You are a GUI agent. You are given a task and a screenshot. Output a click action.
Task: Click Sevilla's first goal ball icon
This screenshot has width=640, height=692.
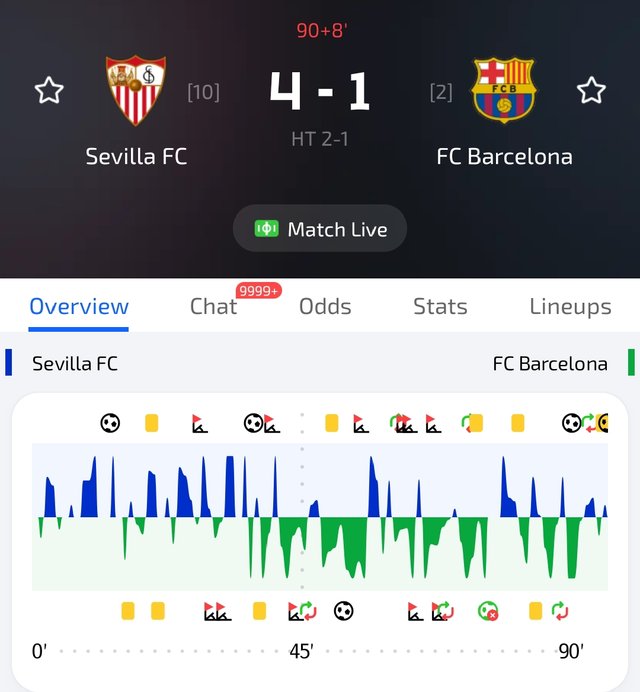coord(110,423)
